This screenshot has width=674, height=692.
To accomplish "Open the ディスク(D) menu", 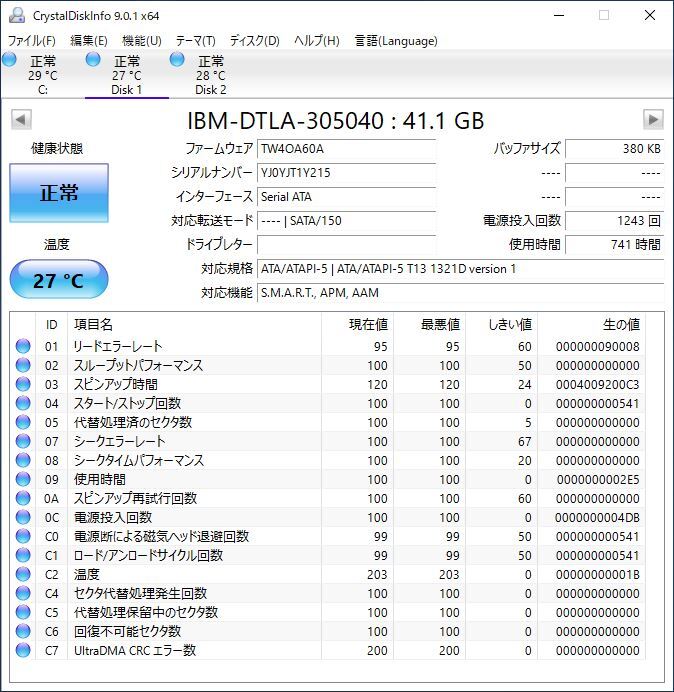I will [255, 41].
